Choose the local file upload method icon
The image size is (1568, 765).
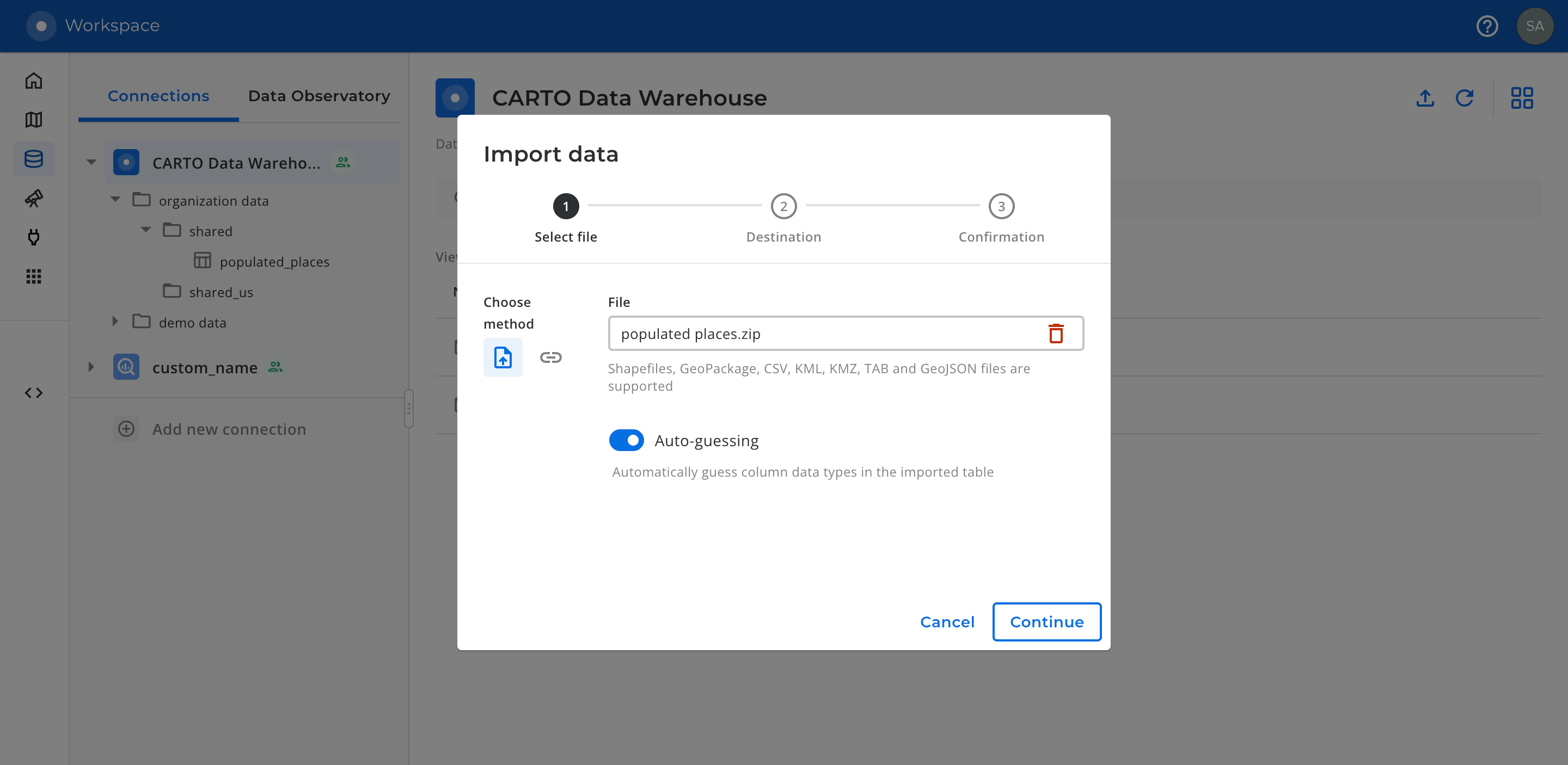pyautogui.click(x=503, y=357)
